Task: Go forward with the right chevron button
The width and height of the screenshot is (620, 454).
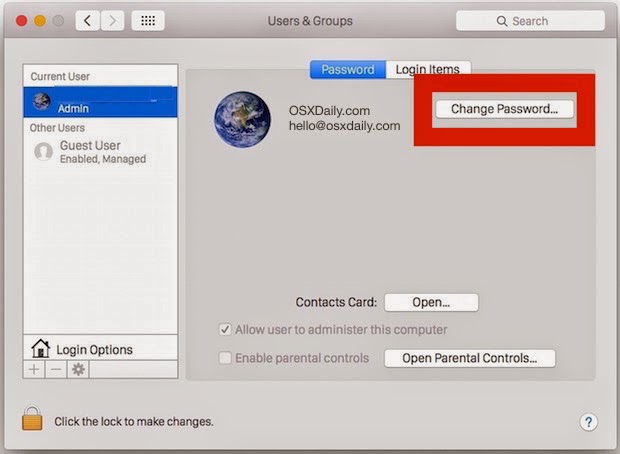Action: click(x=112, y=21)
